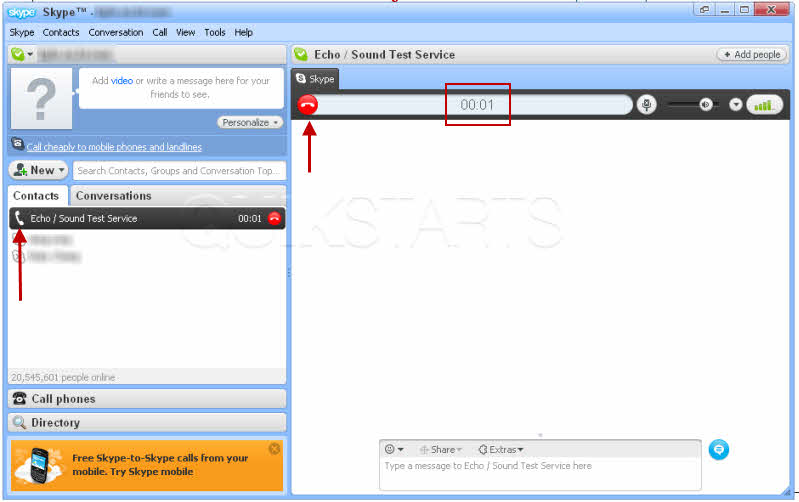The height and width of the screenshot is (502, 799).
Task: Open the Contacts menu
Action: [x=61, y=33]
